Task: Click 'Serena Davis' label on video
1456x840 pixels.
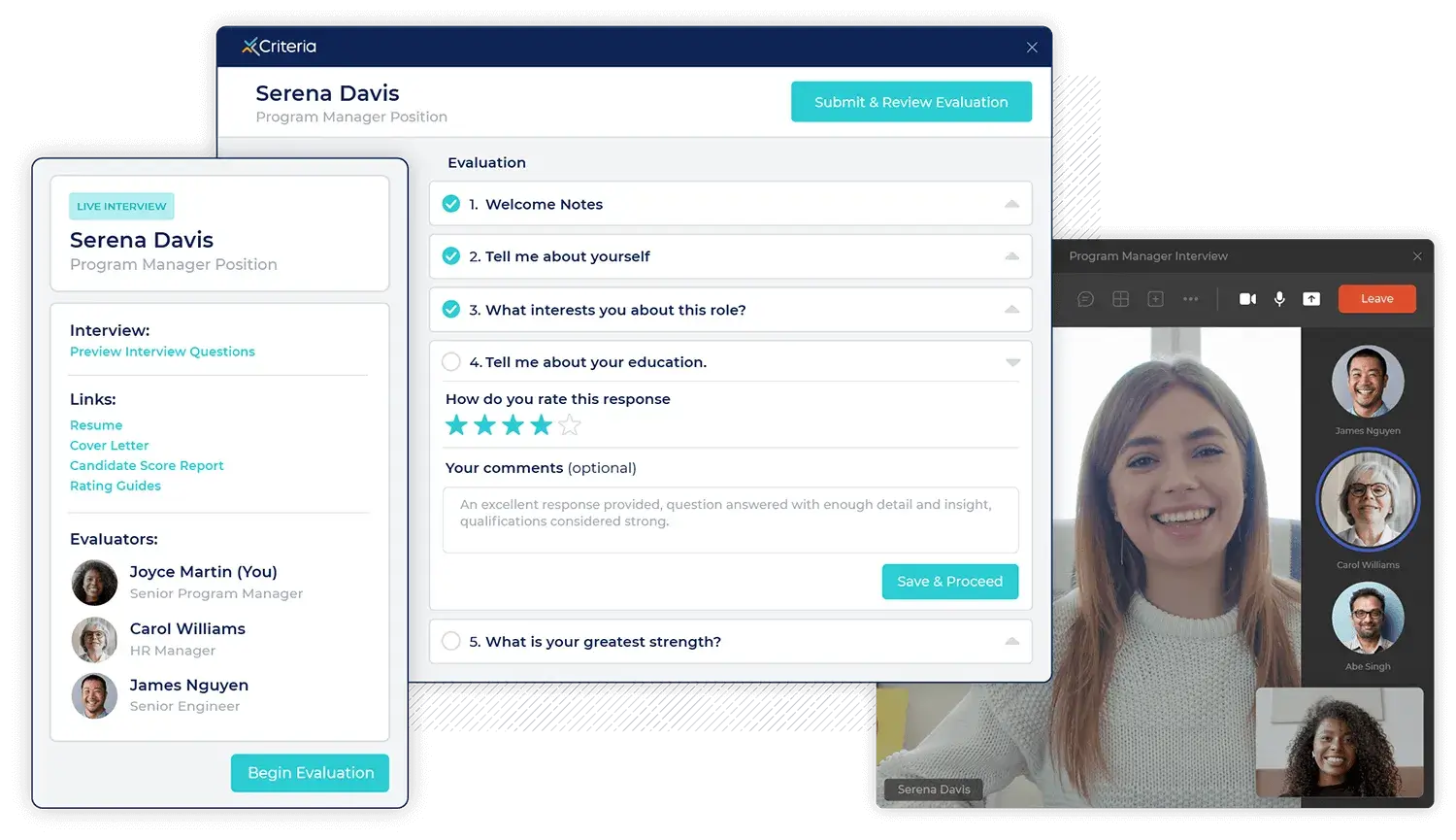Action: pos(934,790)
